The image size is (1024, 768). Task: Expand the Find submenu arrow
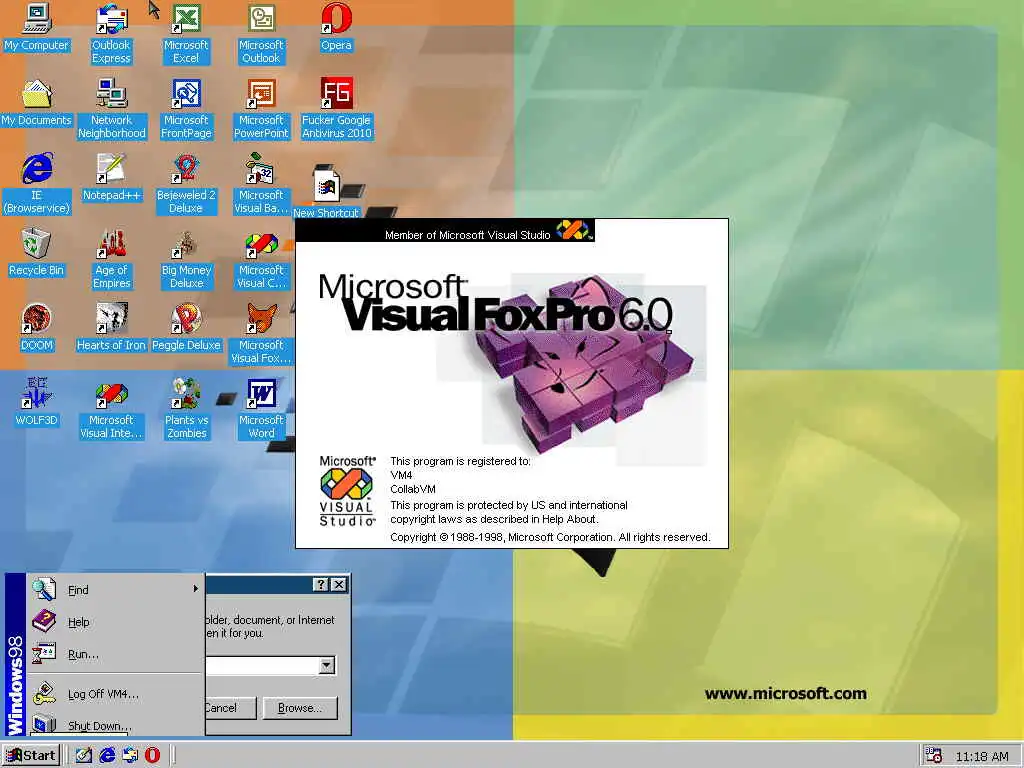point(195,589)
